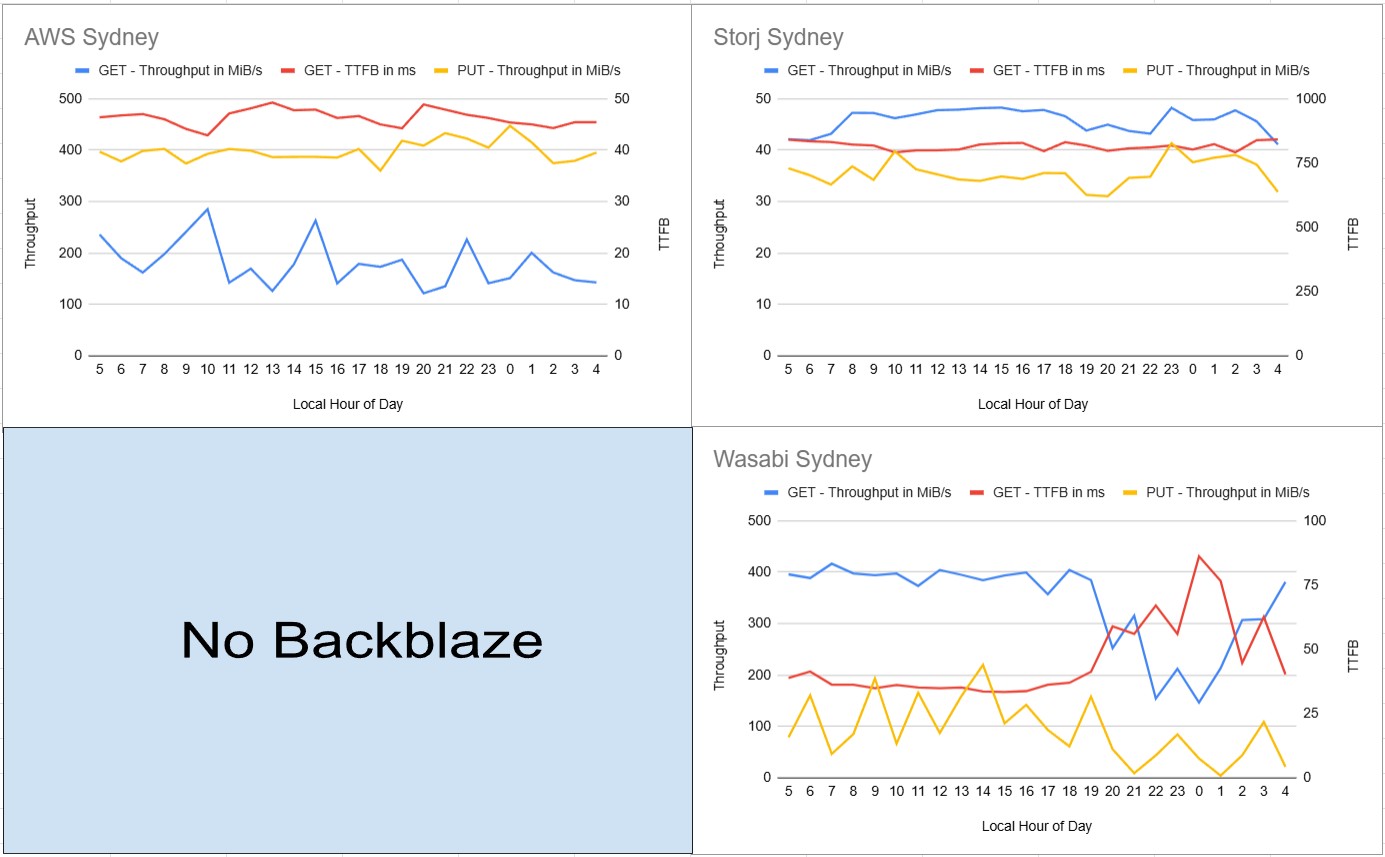Click the 1000 value on Storj TTFB axis
The image size is (1385, 857).
[x=1311, y=98]
